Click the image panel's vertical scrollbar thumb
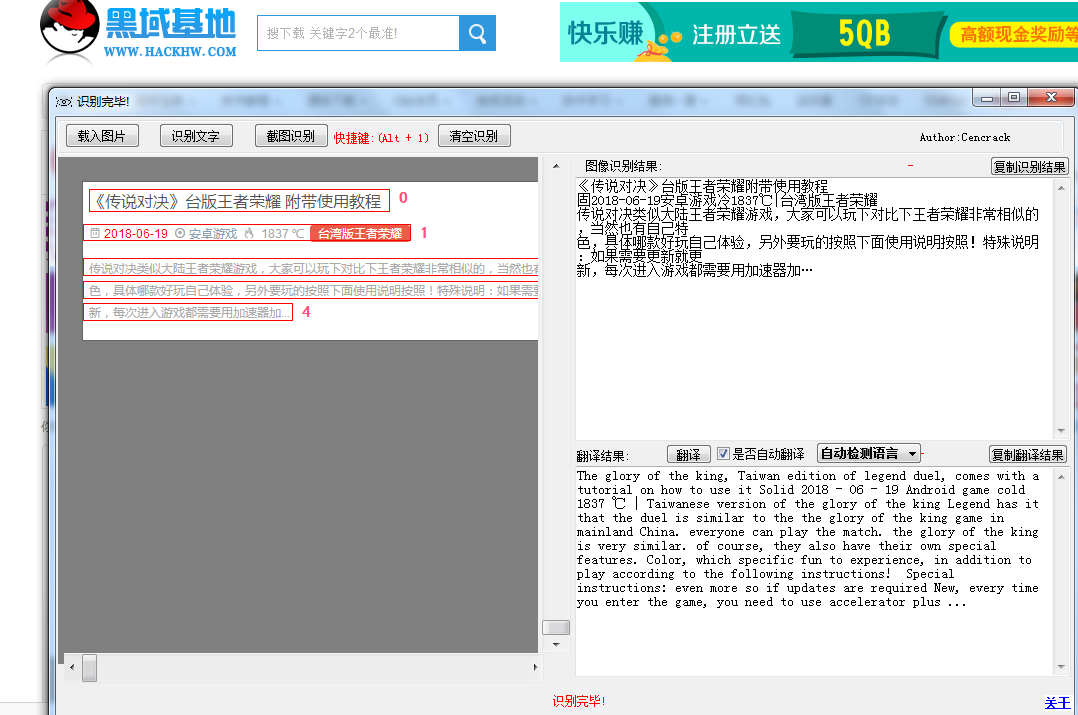Screen dimensions: 1078x715 556,627
